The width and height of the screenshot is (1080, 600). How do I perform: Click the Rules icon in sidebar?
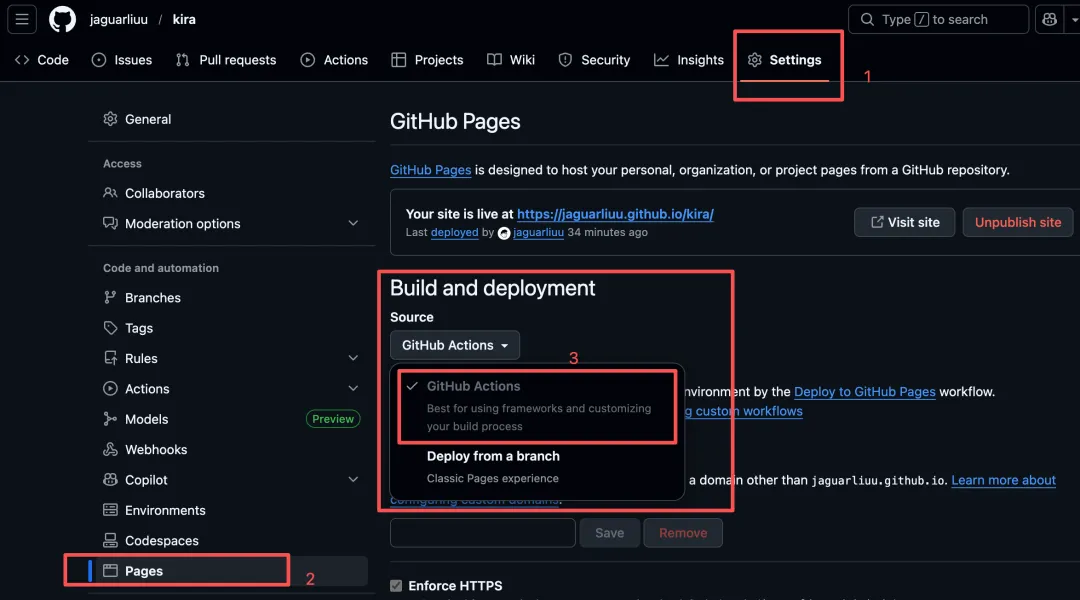click(x=110, y=358)
